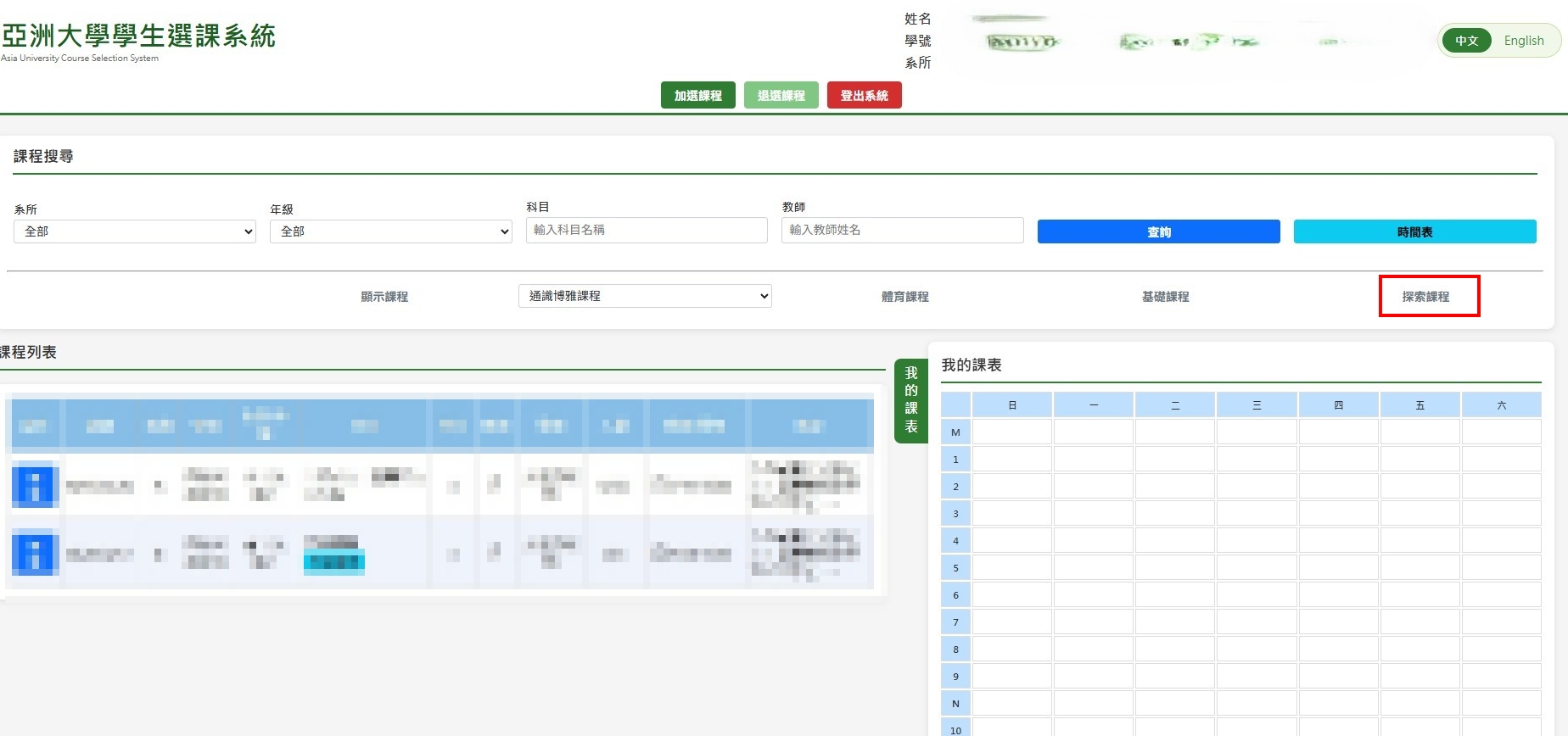Click the 三 column header in schedule
The width and height of the screenshot is (1568, 736).
click(x=1257, y=405)
